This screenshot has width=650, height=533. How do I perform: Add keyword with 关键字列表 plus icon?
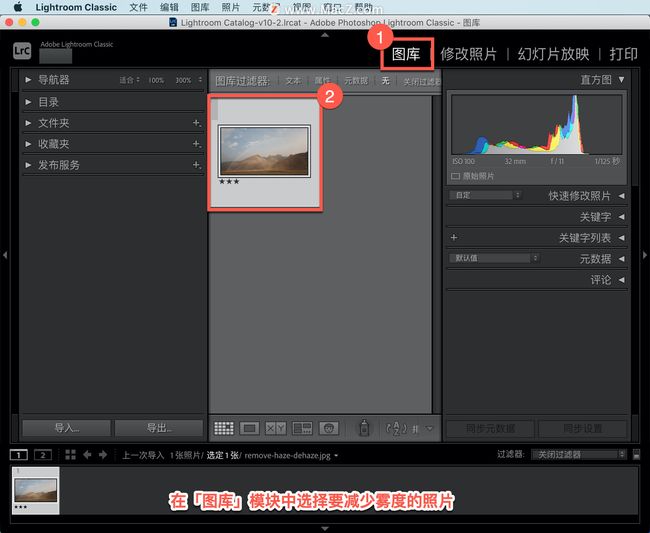tap(454, 237)
